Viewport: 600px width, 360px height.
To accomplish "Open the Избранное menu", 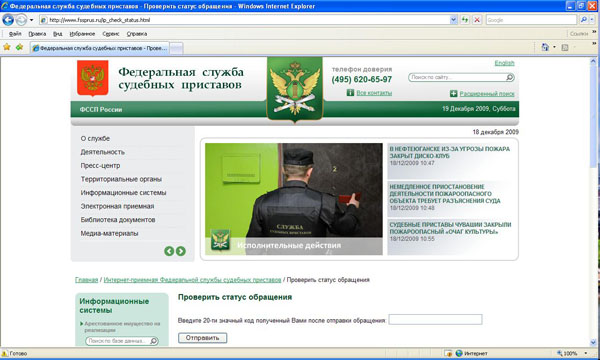I will point(82,34).
